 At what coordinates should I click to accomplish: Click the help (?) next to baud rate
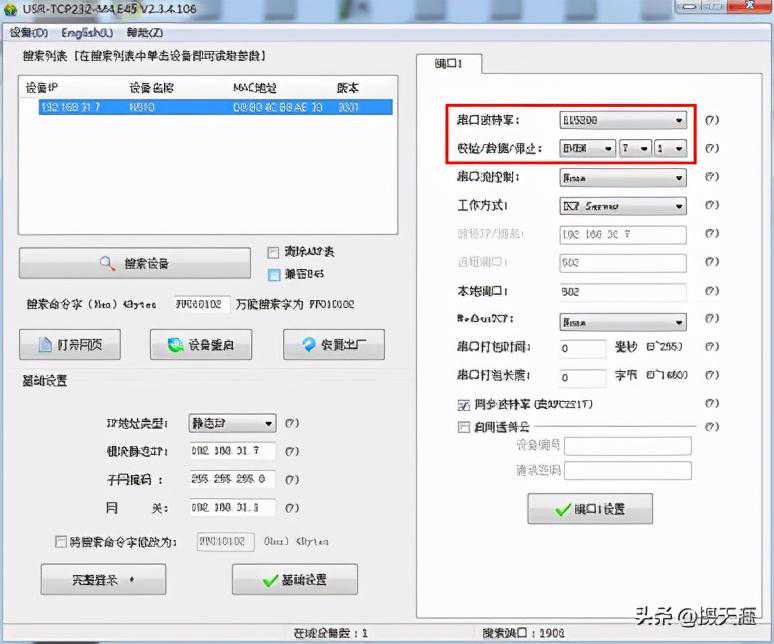pyautogui.click(x=711, y=120)
